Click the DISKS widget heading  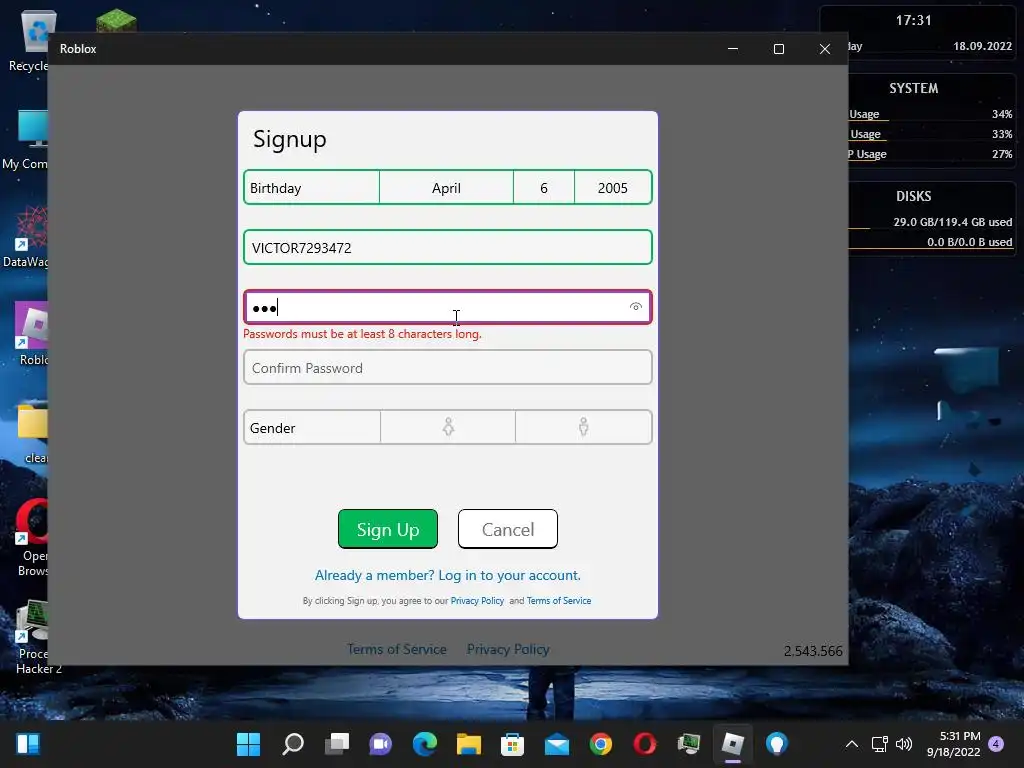pos(914,196)
